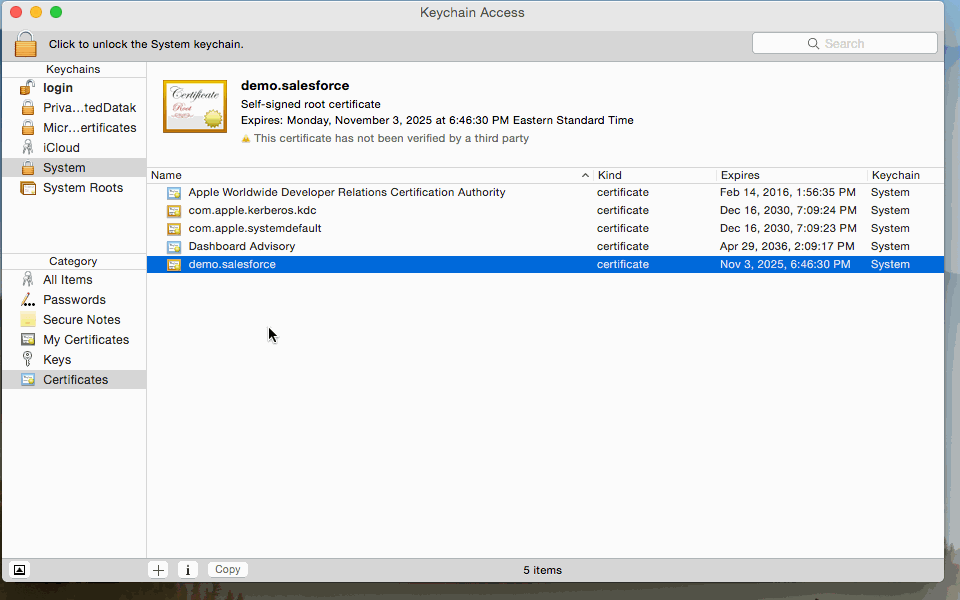Toggle the keychains list view button
The width and height of the screenshot is (960, 600).
coord(20,570)
